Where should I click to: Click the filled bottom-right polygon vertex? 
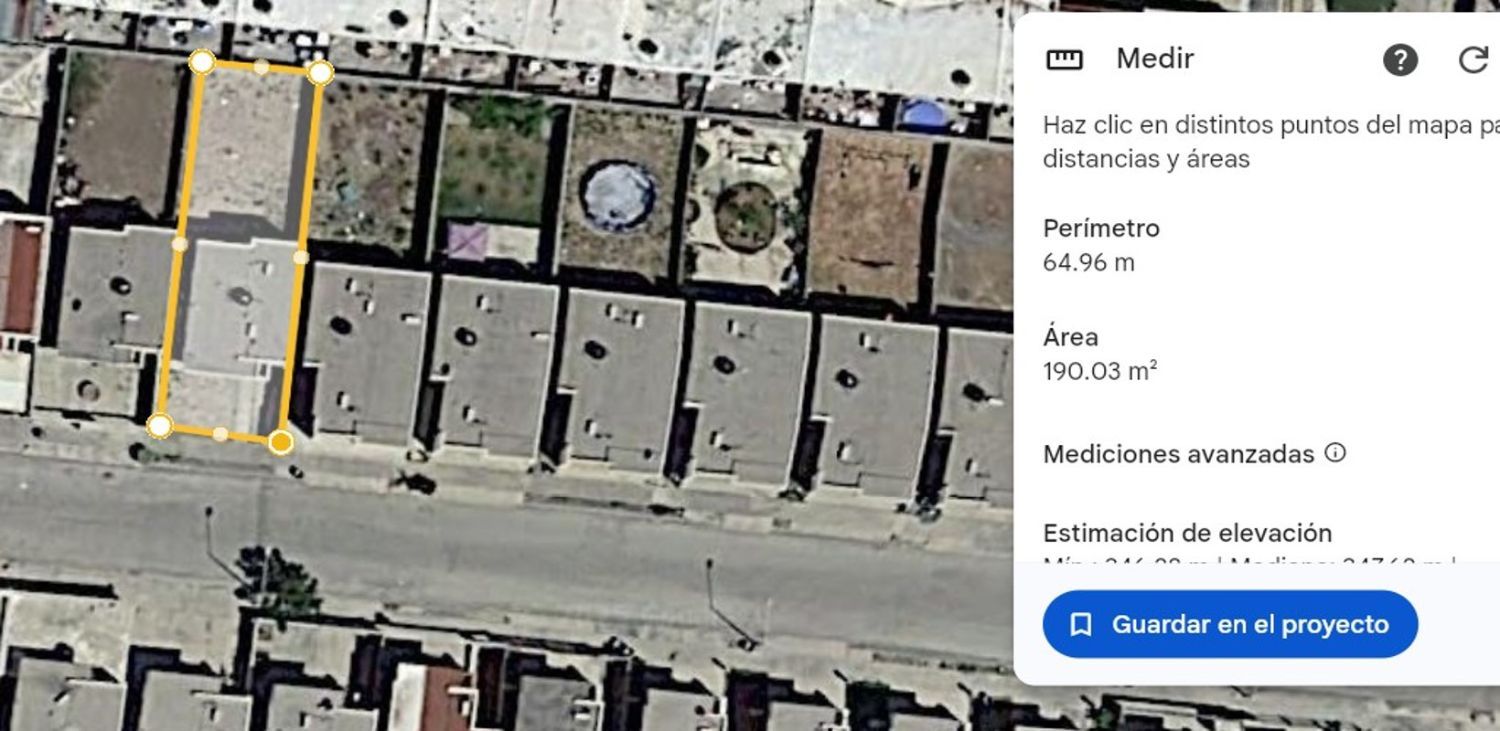pos(281,442)
